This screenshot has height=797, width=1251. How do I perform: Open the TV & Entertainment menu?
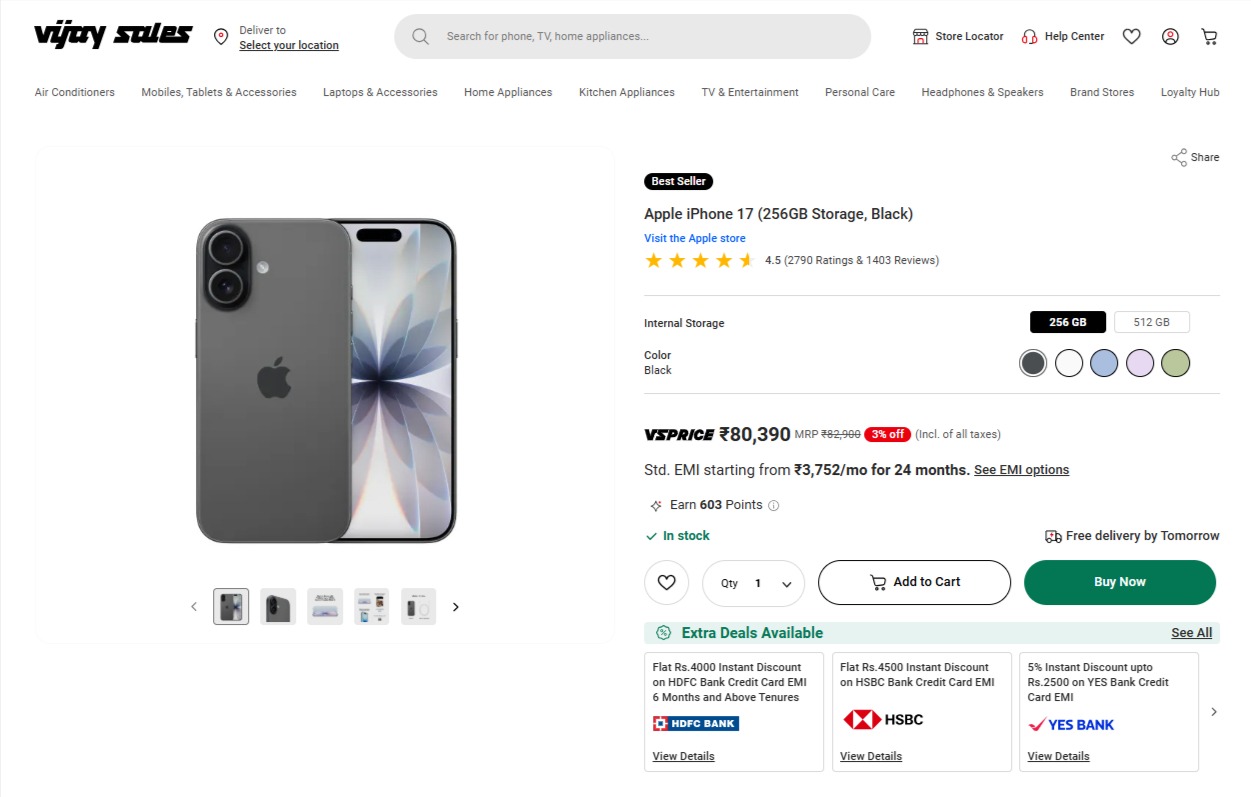pyautogui.click(x=749, y=92)
